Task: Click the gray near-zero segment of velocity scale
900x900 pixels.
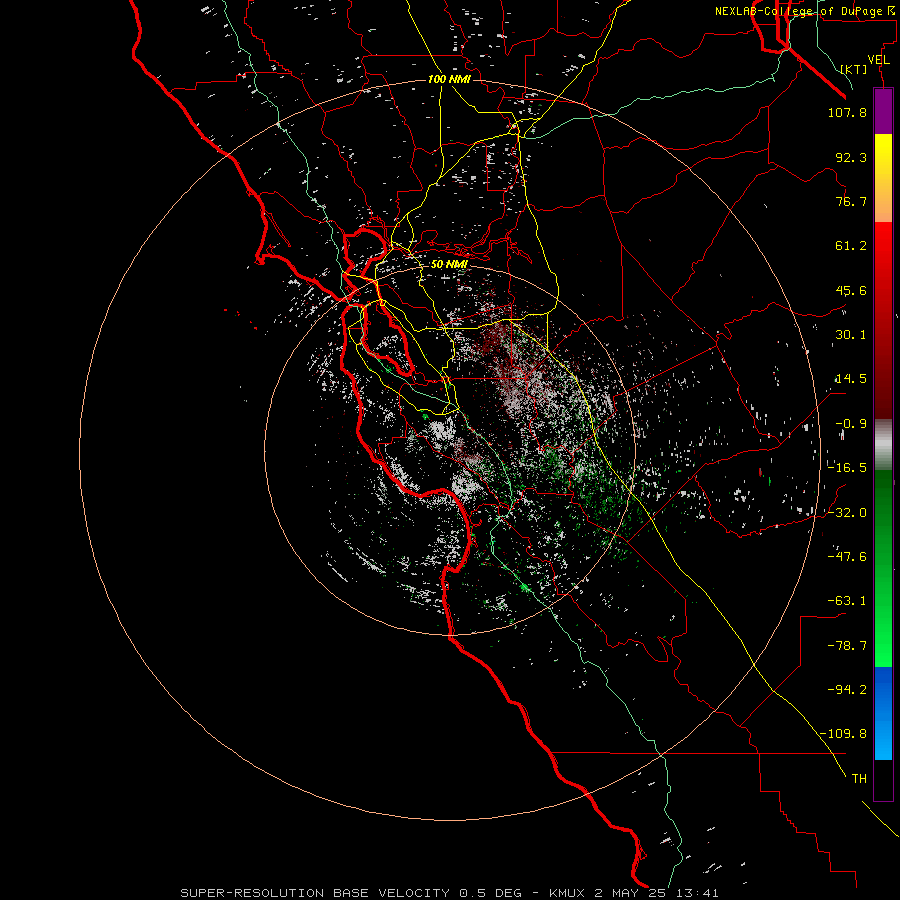Action: point(883,445)
